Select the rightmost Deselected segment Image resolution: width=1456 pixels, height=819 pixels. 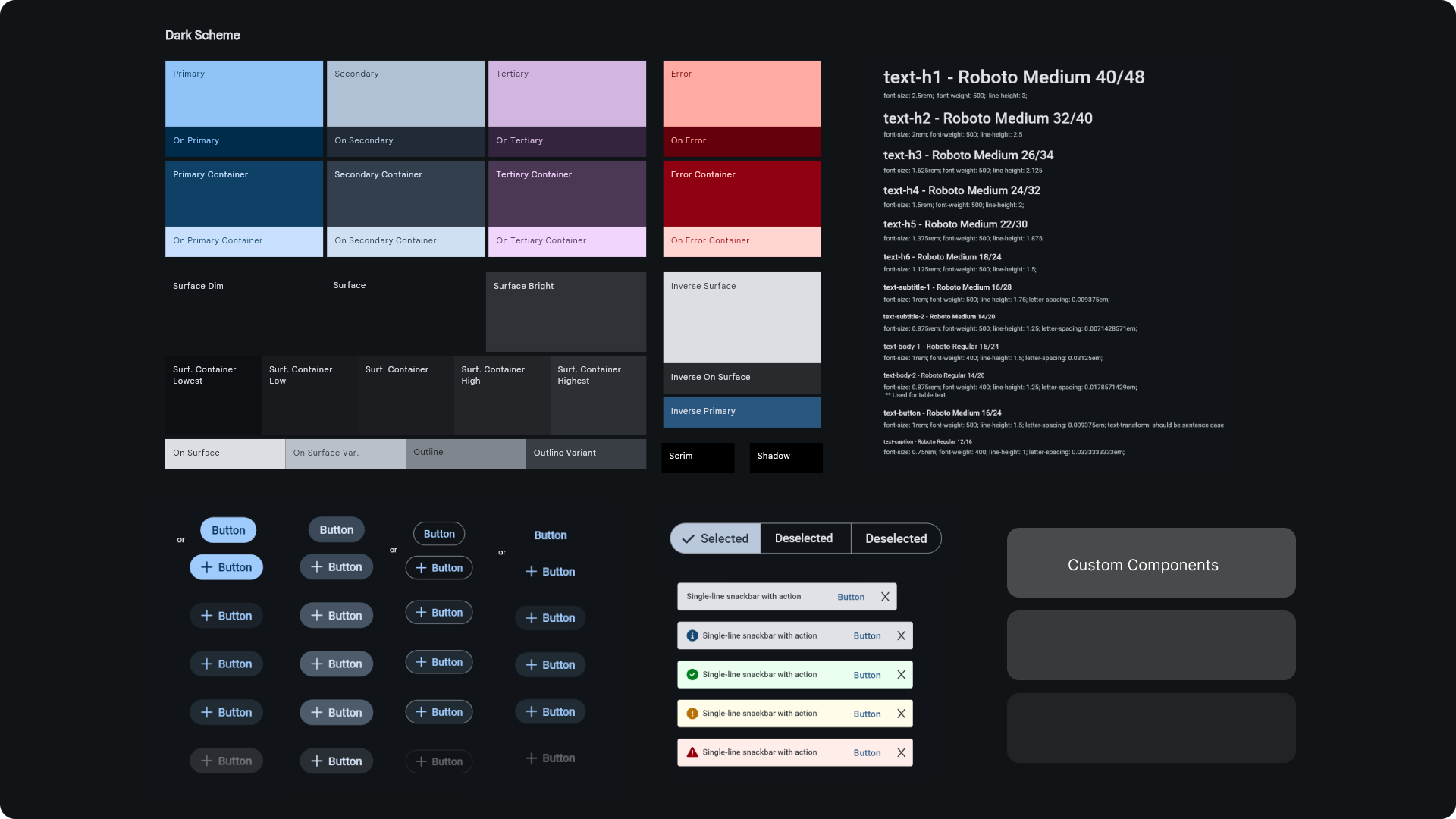[896, 538]
